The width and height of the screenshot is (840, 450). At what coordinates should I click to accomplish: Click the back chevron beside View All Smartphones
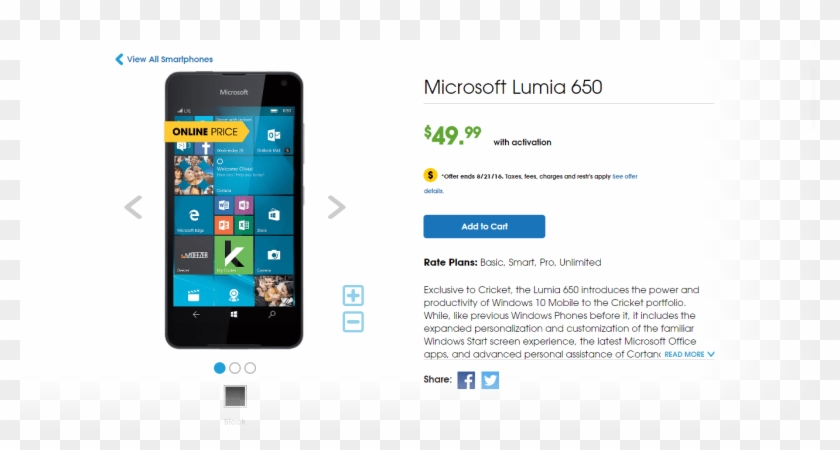(x=119, y=59)
